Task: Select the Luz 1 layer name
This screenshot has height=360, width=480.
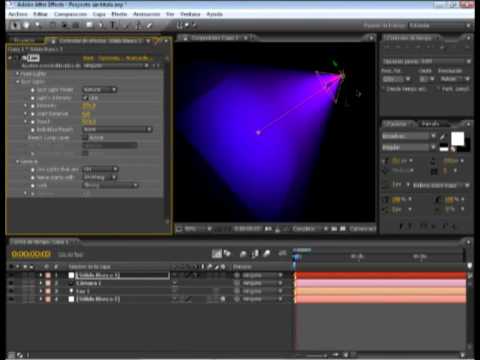Action: pos(82,291)
